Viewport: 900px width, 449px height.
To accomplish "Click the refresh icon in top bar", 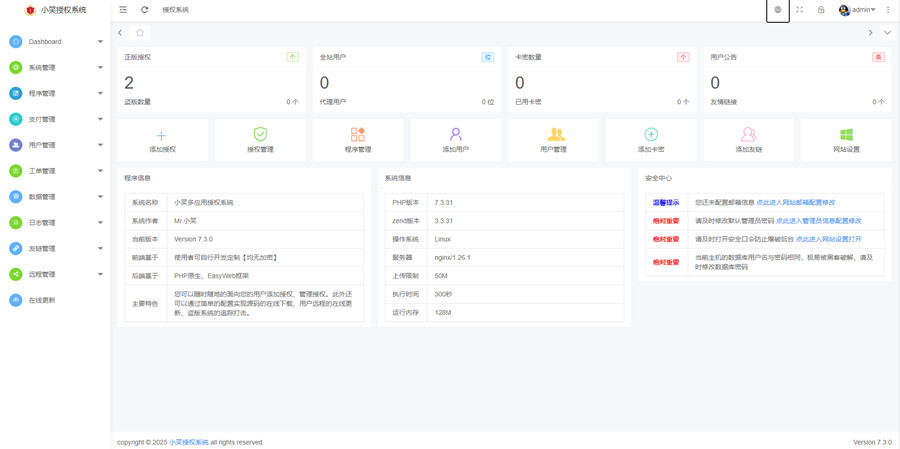I will [x=144, y=10].
